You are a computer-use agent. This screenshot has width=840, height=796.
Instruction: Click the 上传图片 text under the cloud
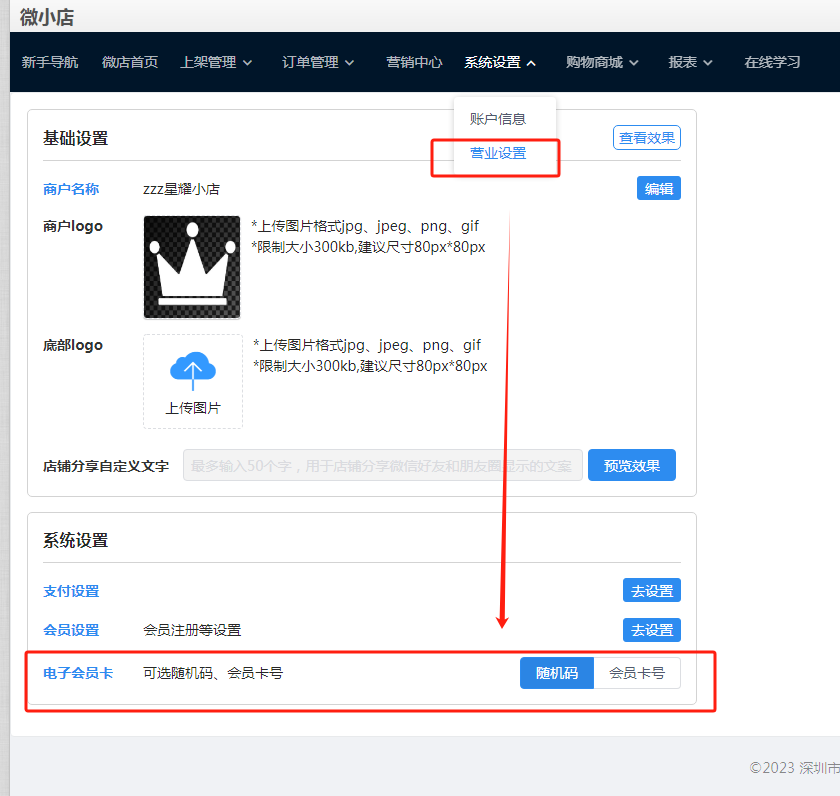193,408
